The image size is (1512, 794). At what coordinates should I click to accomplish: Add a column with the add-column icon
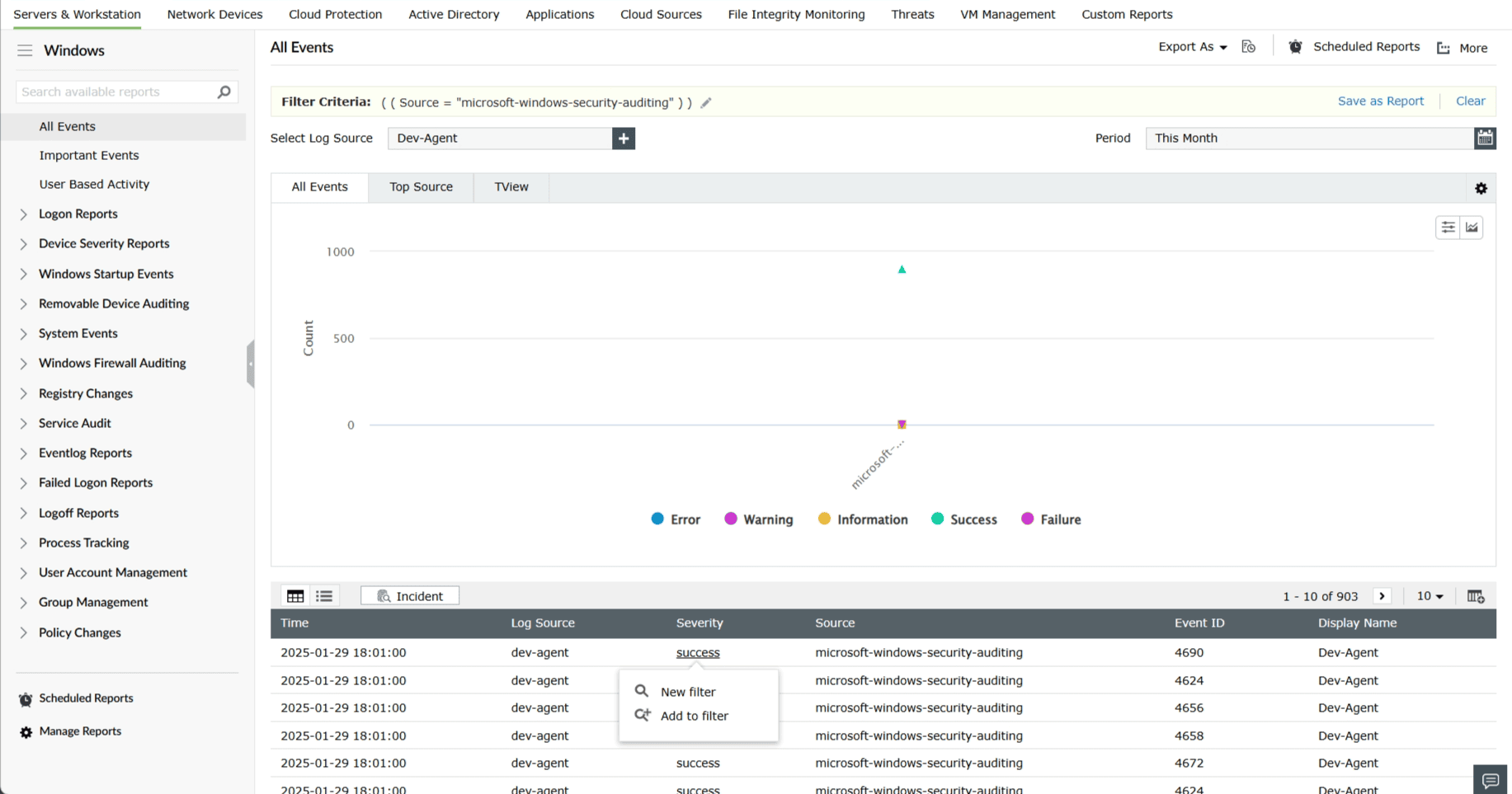tap(1476, 595)
